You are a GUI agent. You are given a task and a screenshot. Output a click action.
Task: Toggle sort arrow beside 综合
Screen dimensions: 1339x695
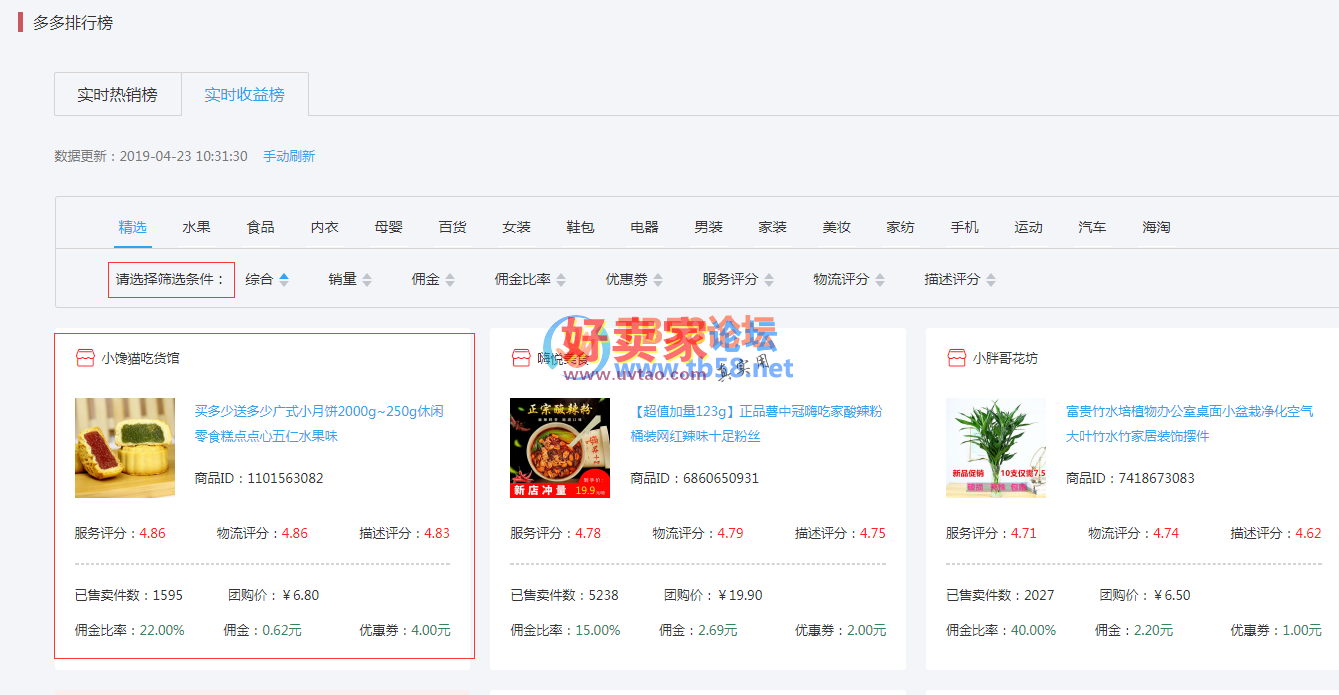[x=284, y=280]
